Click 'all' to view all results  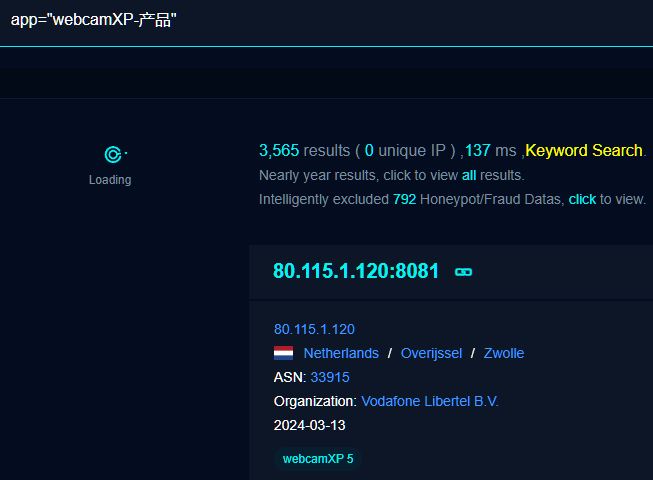point(469,175)
